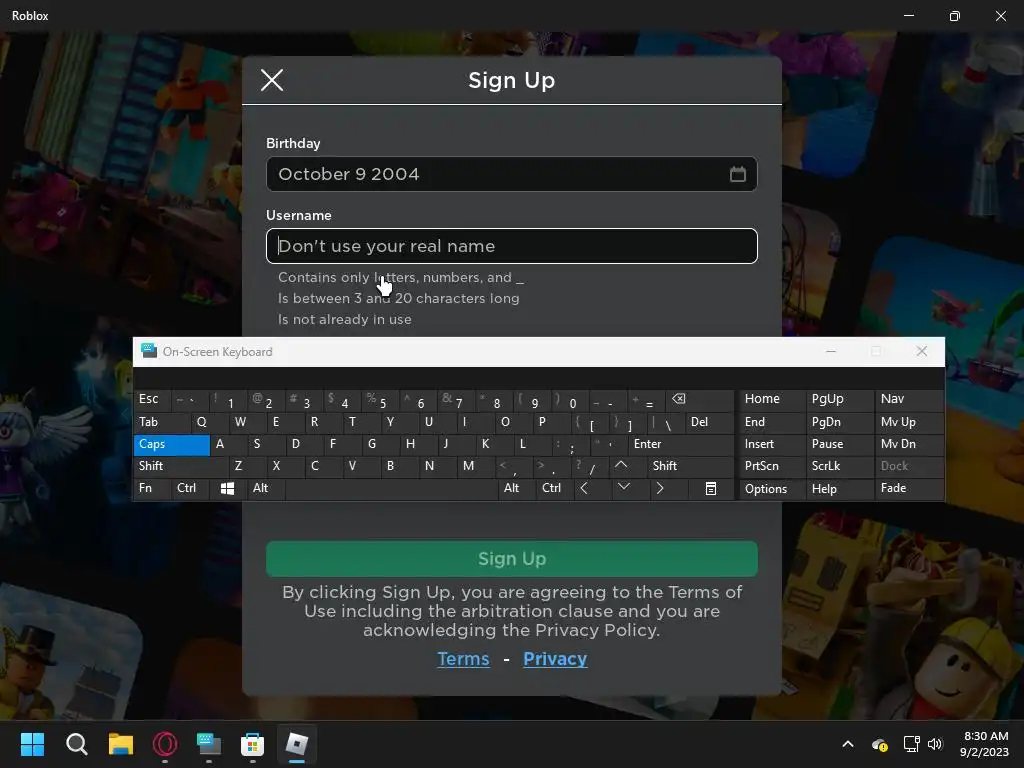Viewport: 1024px width, 768px height.
Task: Click the Username input field
Action: click(x=511, y=246)
